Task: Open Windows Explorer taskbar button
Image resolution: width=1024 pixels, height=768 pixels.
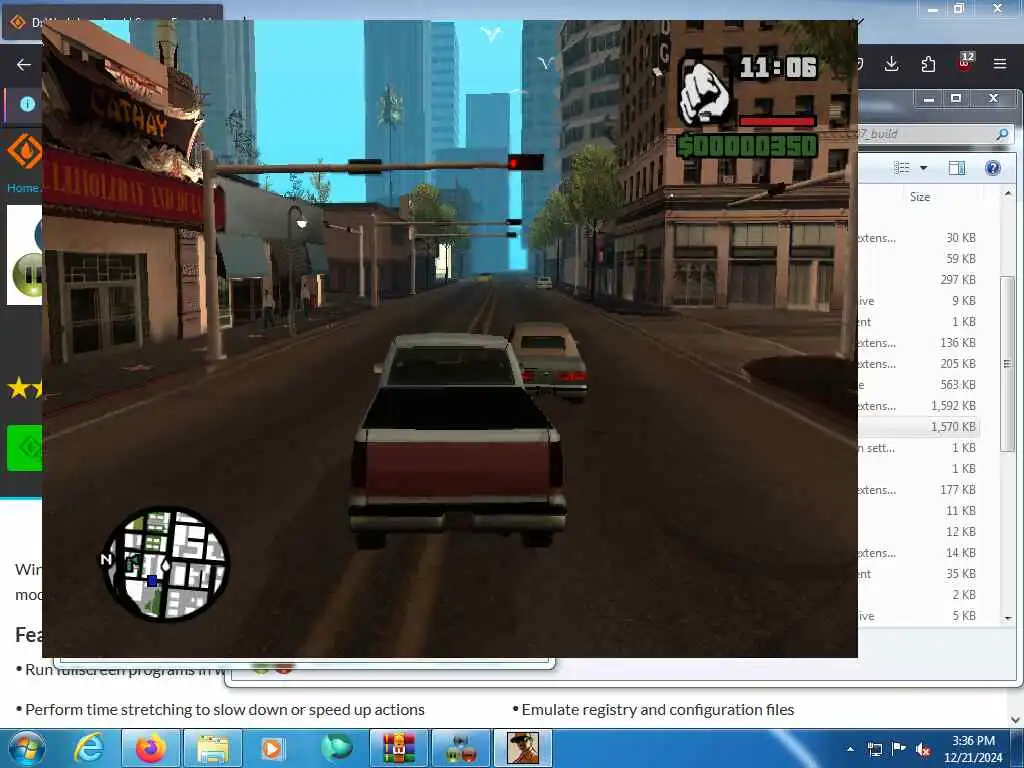Action: 213,749
